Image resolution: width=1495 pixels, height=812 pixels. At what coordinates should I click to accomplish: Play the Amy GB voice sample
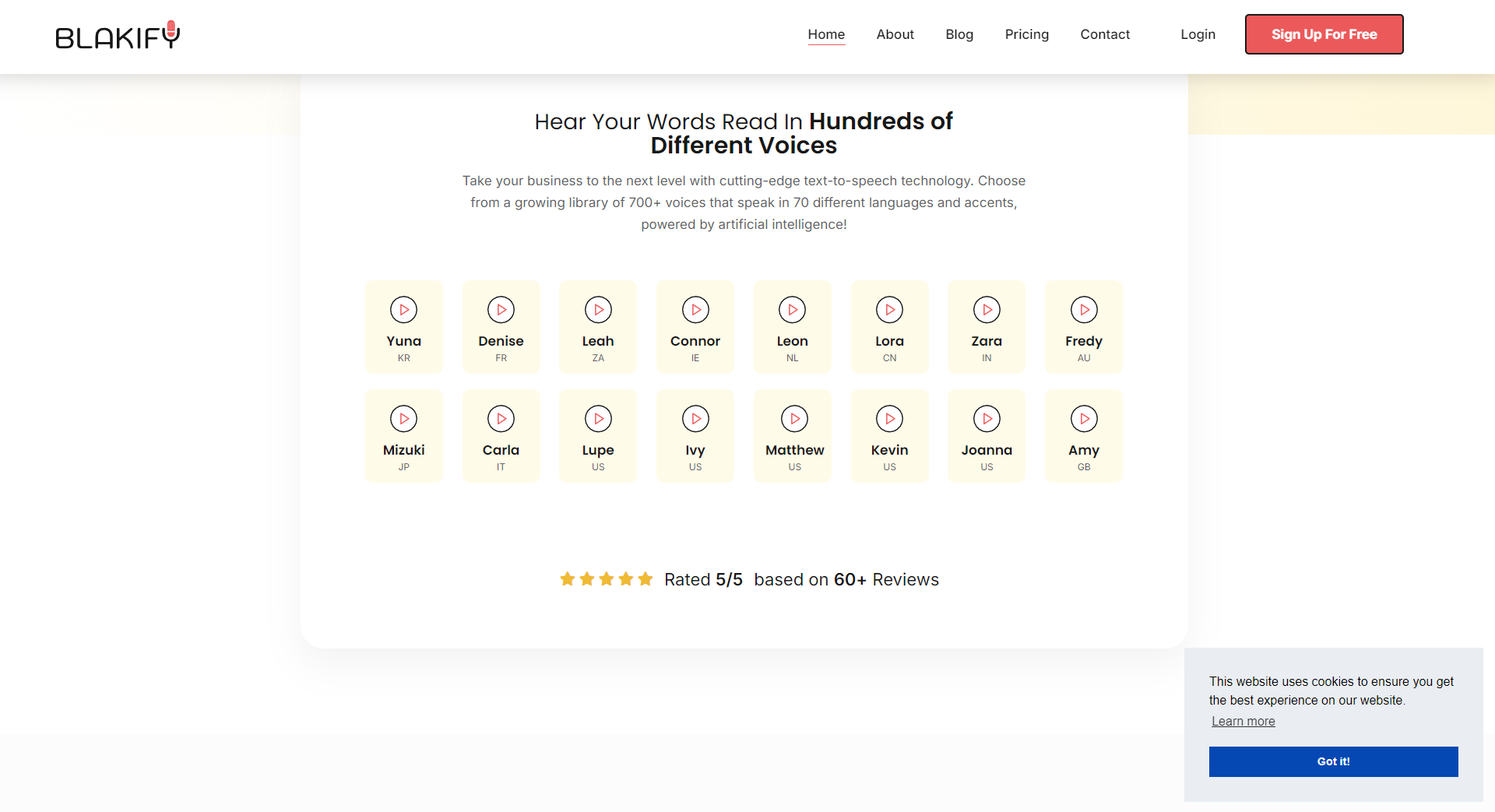(1084, 419)
